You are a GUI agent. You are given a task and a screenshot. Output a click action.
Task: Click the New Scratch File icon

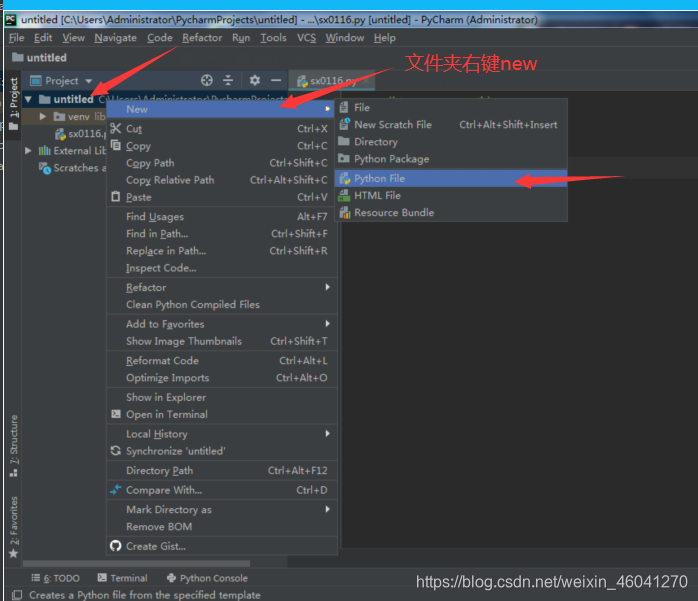click(x=344, y=124)
